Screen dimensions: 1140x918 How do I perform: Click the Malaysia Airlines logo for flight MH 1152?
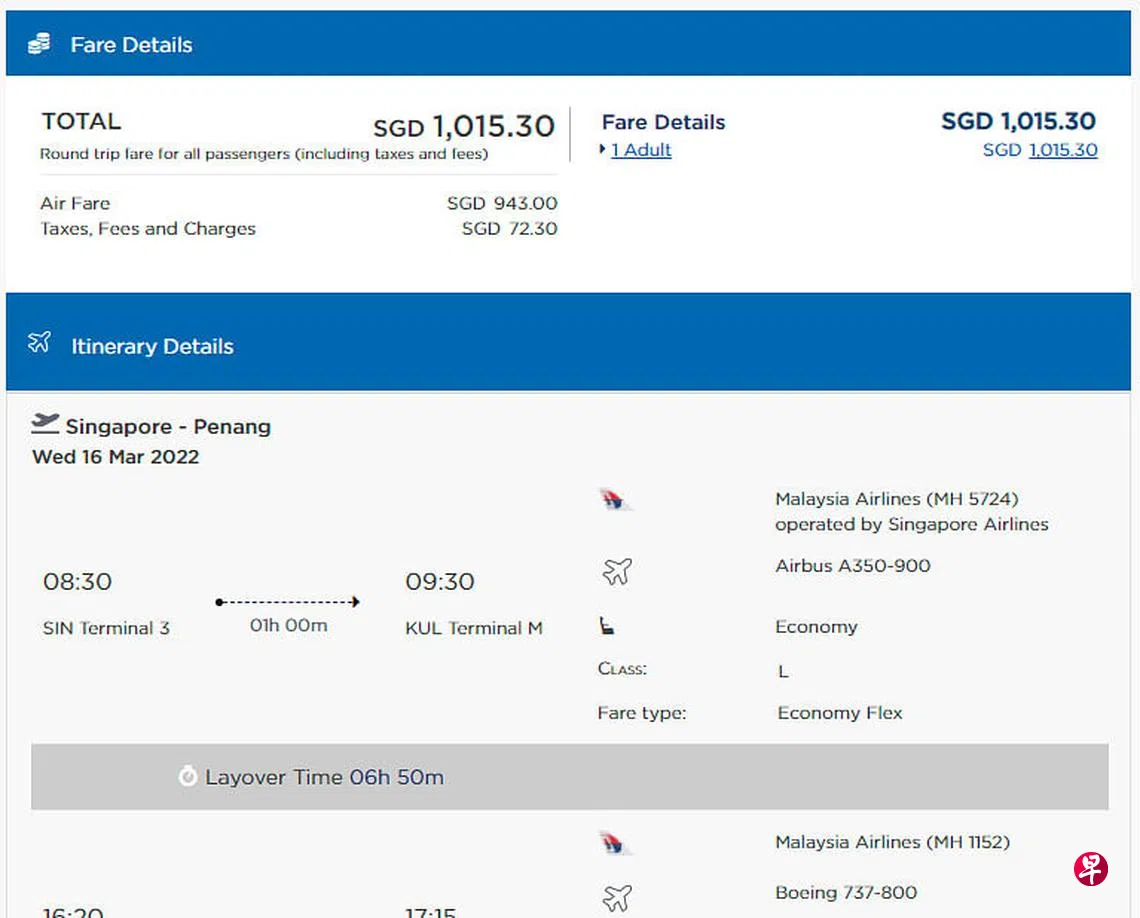pos(612,843)
